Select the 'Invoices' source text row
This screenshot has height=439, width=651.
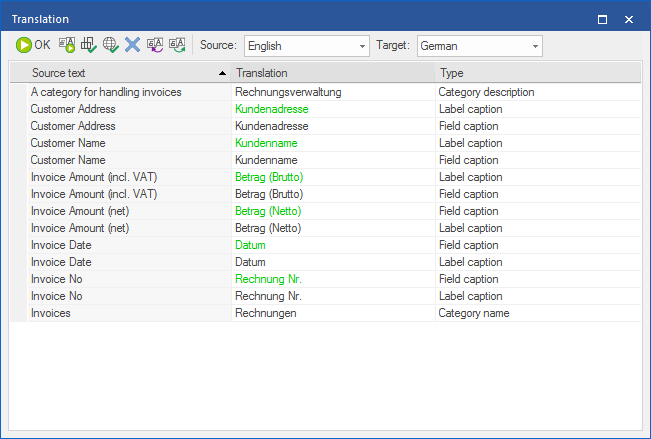(x=50, y=313)
